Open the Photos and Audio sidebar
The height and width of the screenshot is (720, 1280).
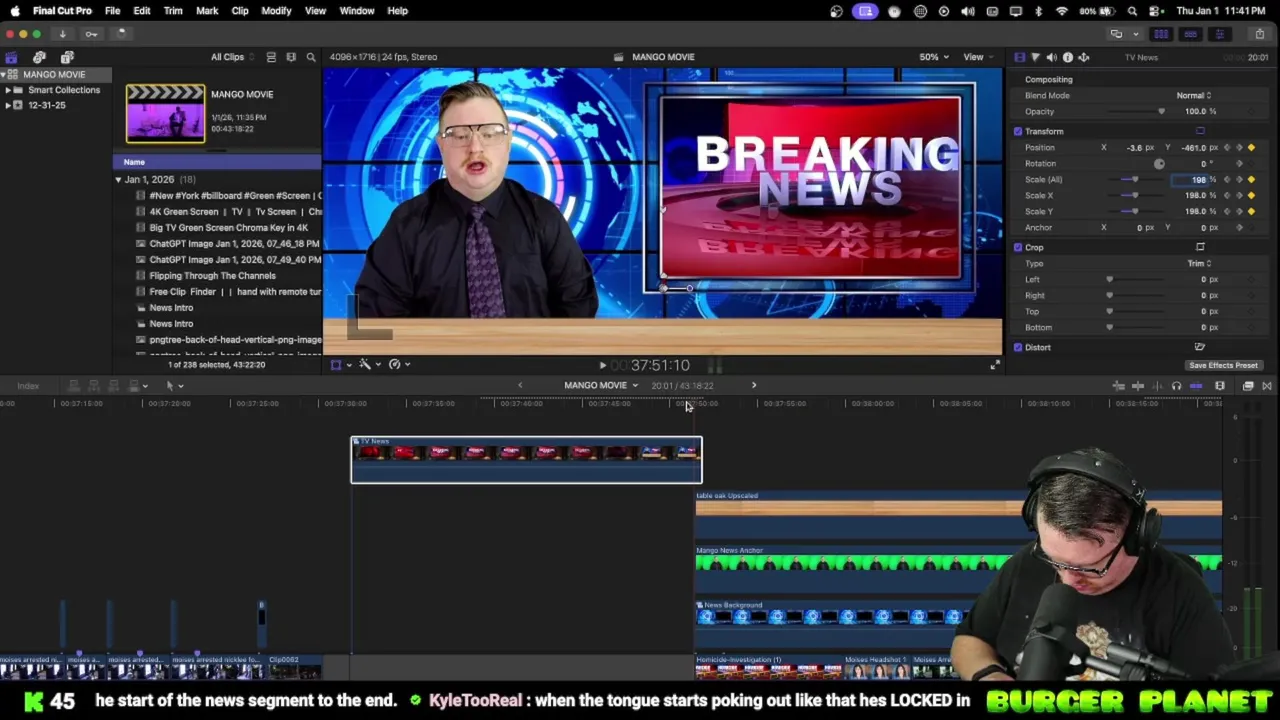point(39,57)
